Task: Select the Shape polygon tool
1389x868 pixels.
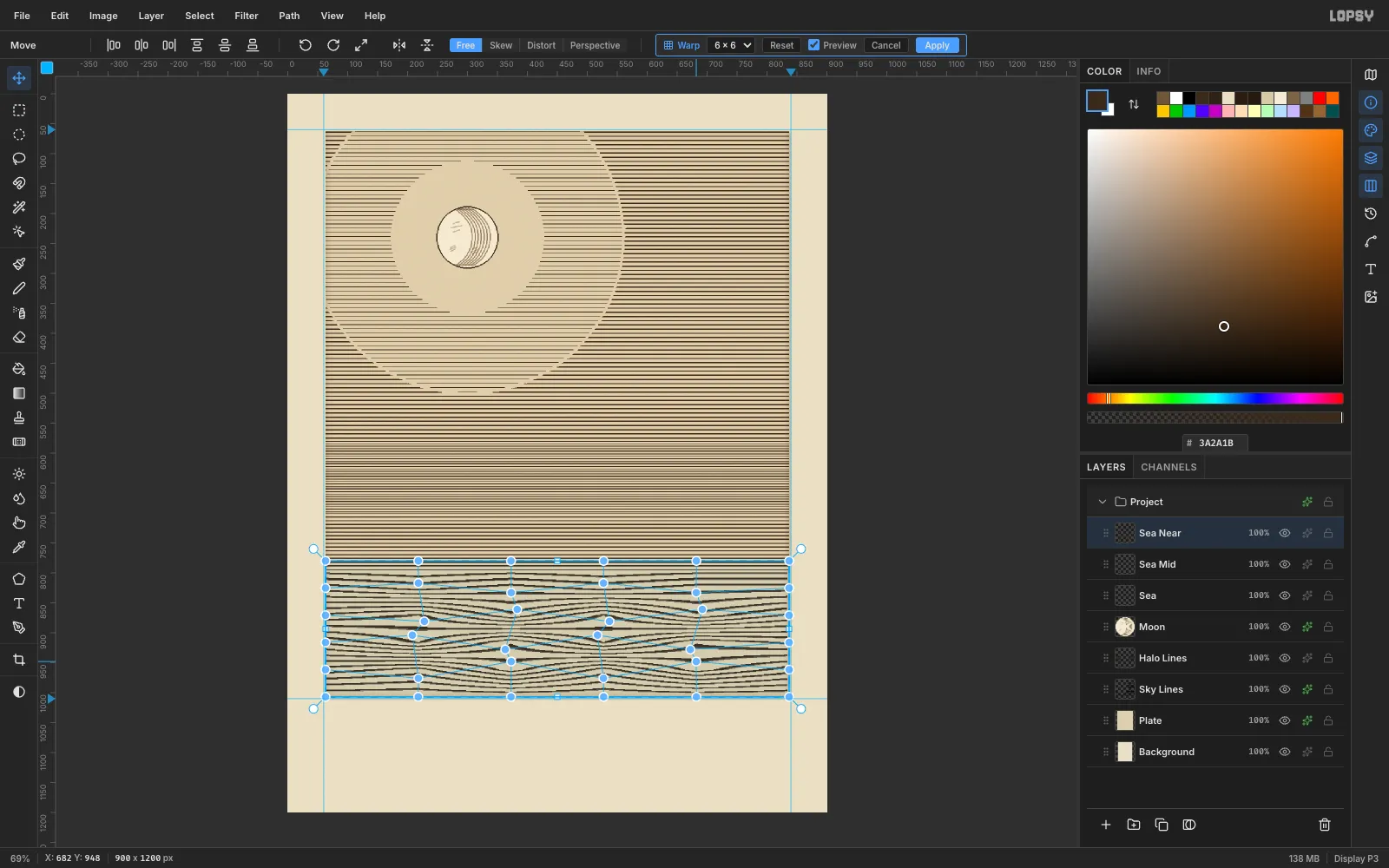Action: click(19, 579)
